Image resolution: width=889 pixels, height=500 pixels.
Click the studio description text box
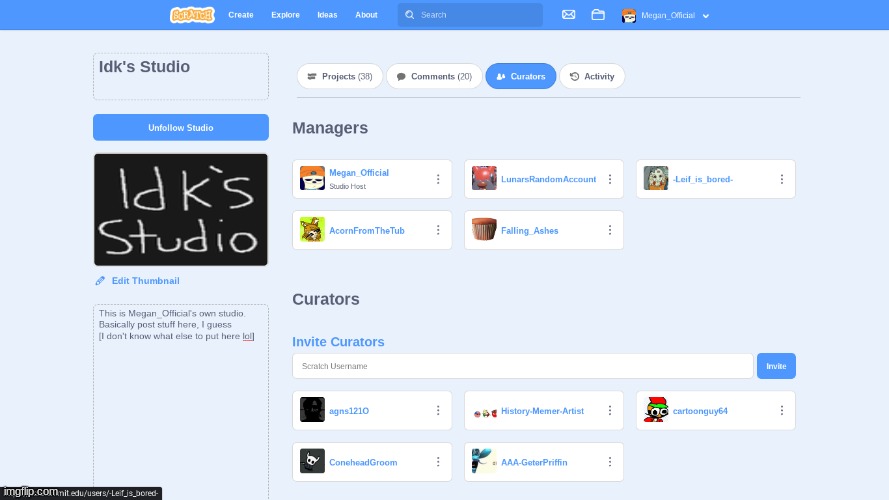pos(181,401)
